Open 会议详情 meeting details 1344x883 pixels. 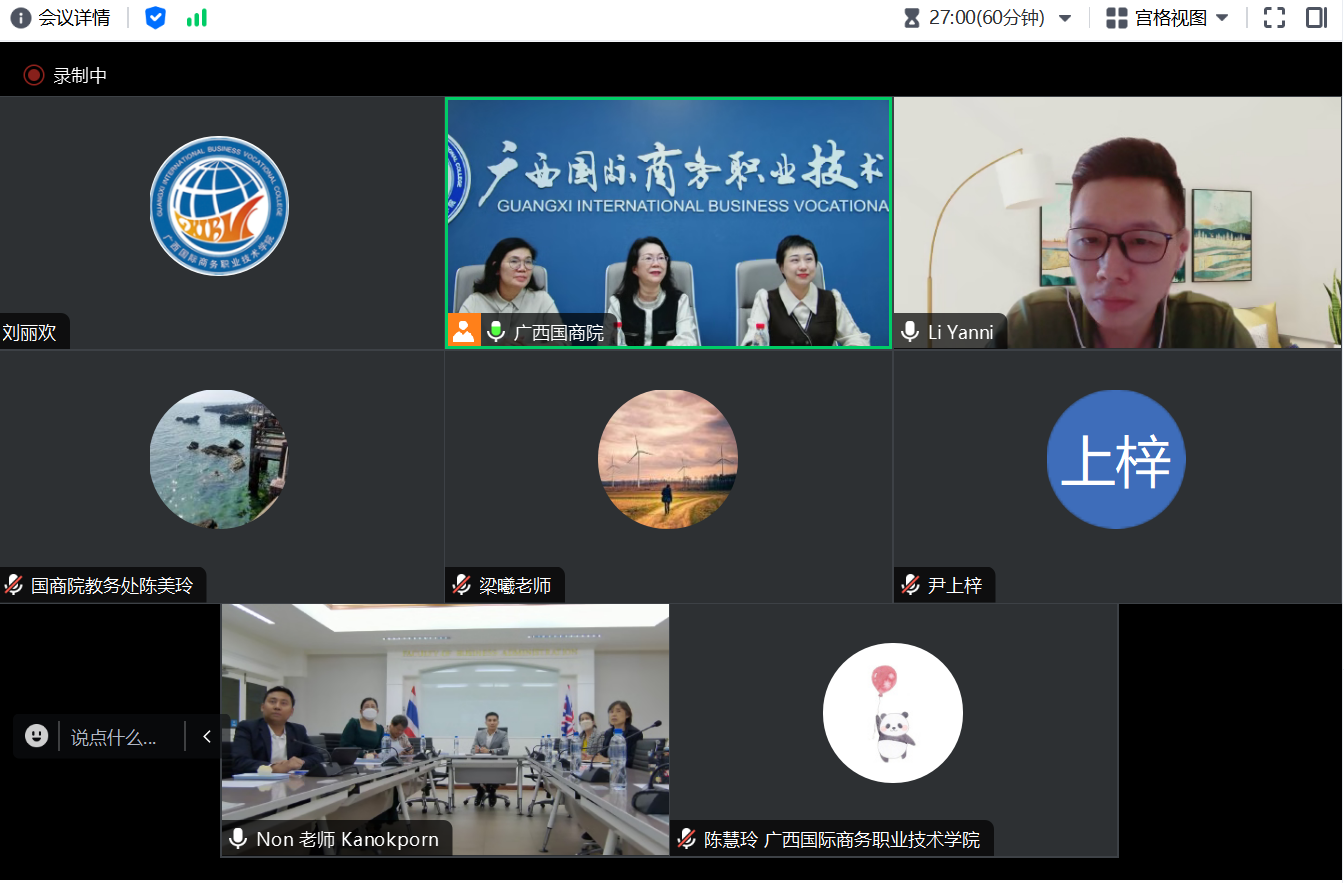(74, 18)
